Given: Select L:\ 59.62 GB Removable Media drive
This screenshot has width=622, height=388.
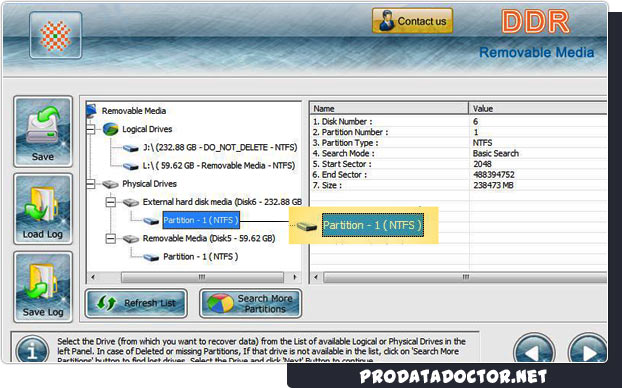Looking at the screenshot, I should 219,165.
